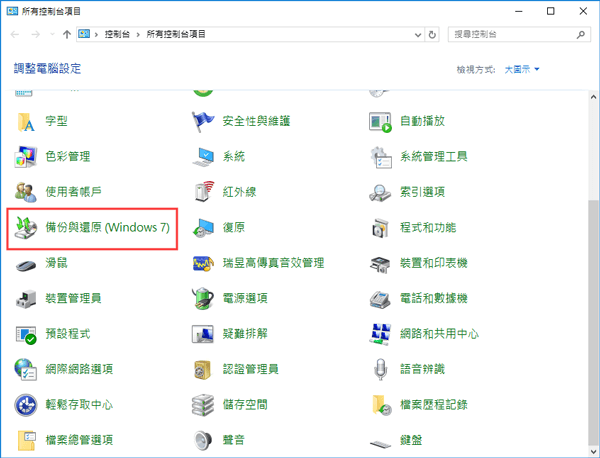The image size is (600, 458).
Task: Click the scrollbar up arrow
Action: [593, 96]
